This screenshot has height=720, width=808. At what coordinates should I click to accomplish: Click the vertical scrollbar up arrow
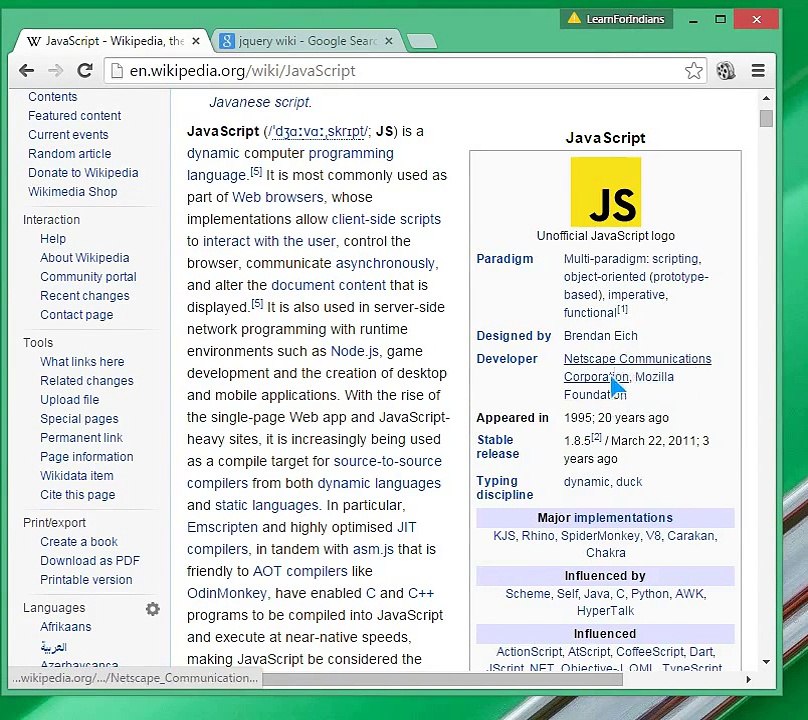pos(766,98)
